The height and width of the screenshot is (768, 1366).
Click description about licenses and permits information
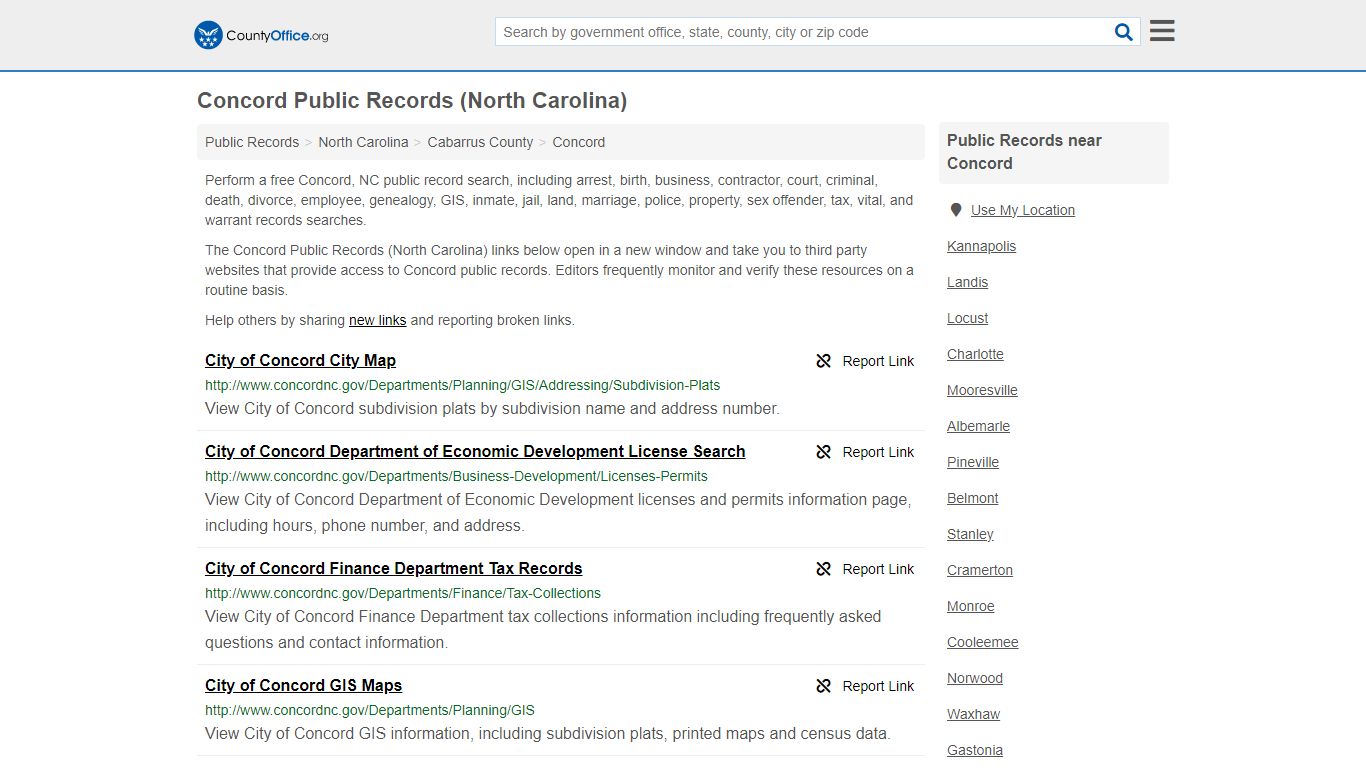pos(558,512)
